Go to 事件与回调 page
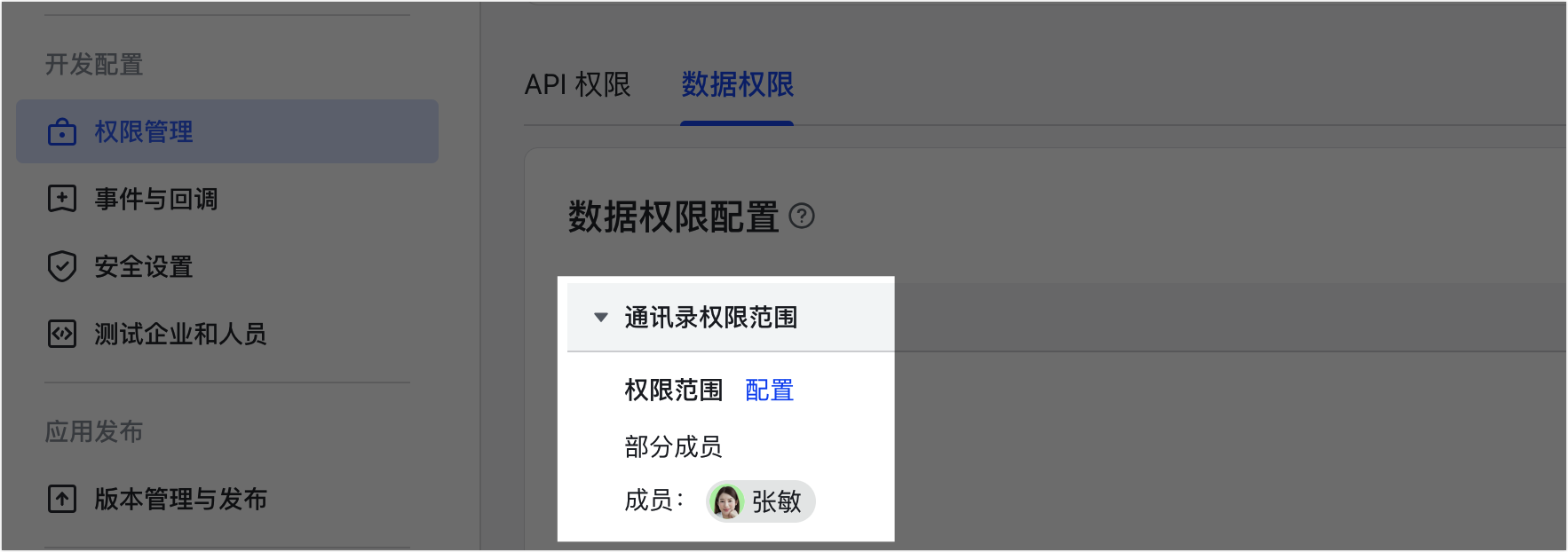Screen dimensions: 1568x552 pos(156,199)
